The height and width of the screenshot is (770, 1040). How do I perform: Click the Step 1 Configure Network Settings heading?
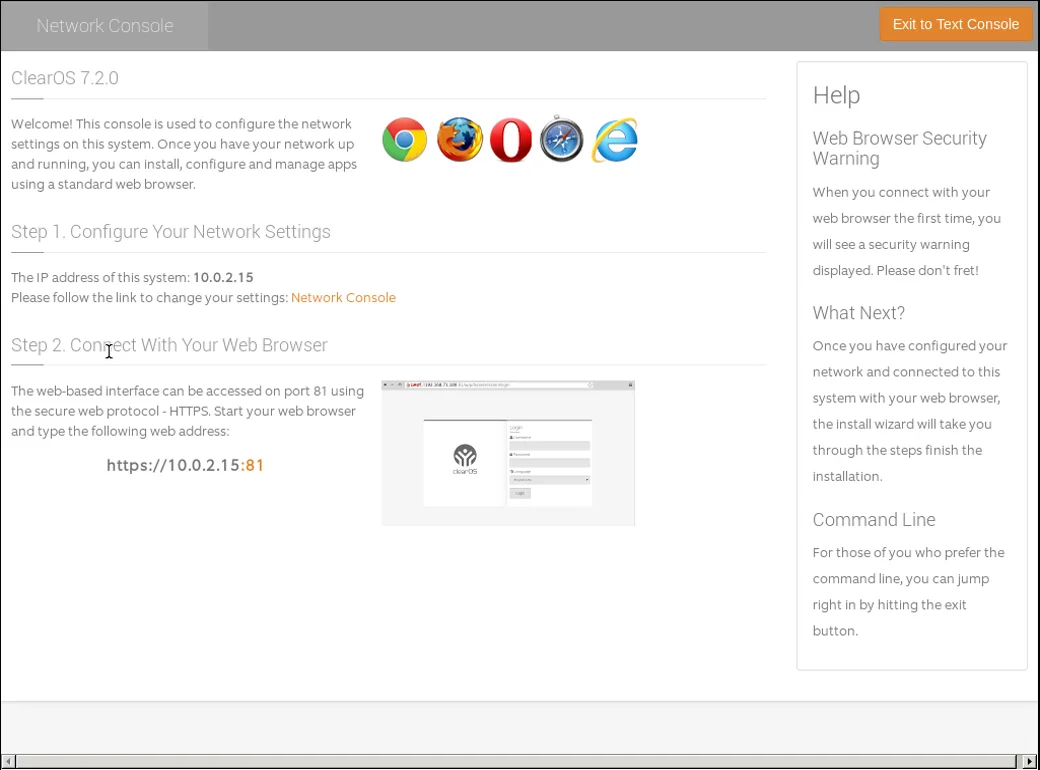[170, 231]
